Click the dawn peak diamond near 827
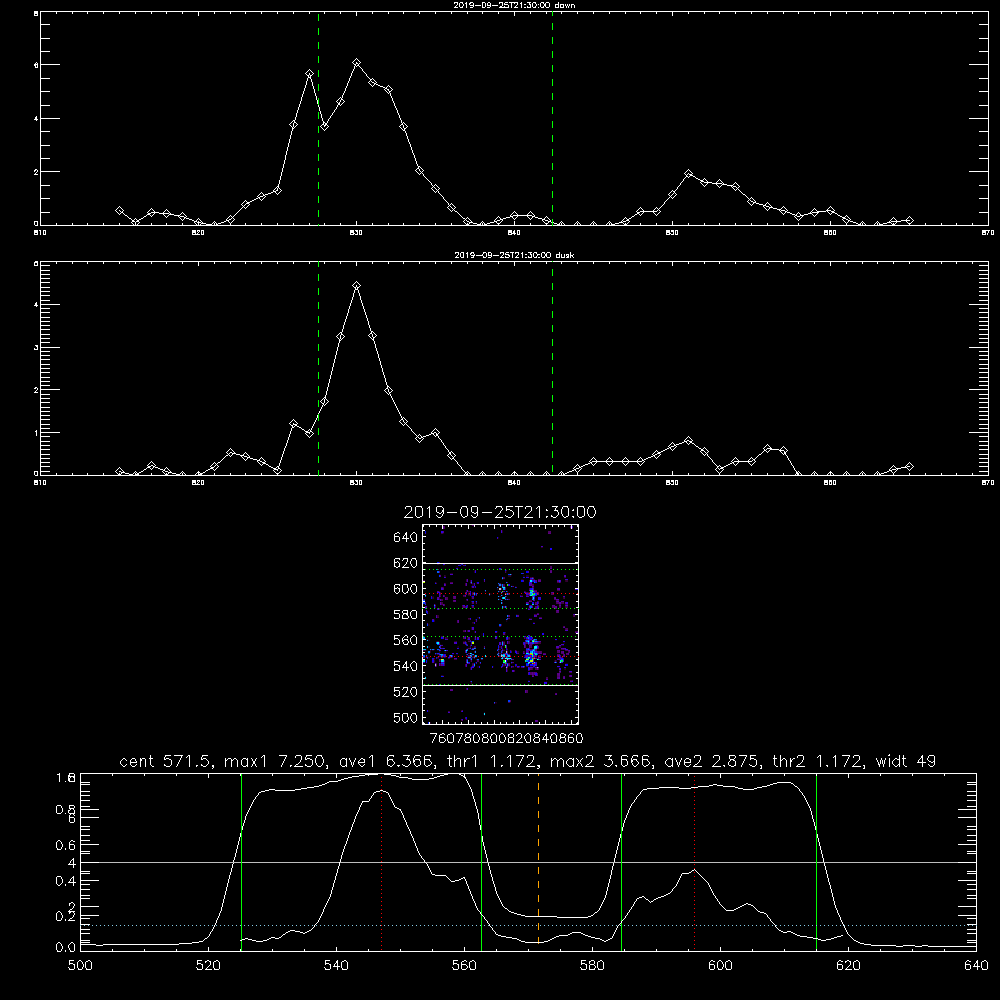This screenshot has width=1000, height=1000. (309, 74)
